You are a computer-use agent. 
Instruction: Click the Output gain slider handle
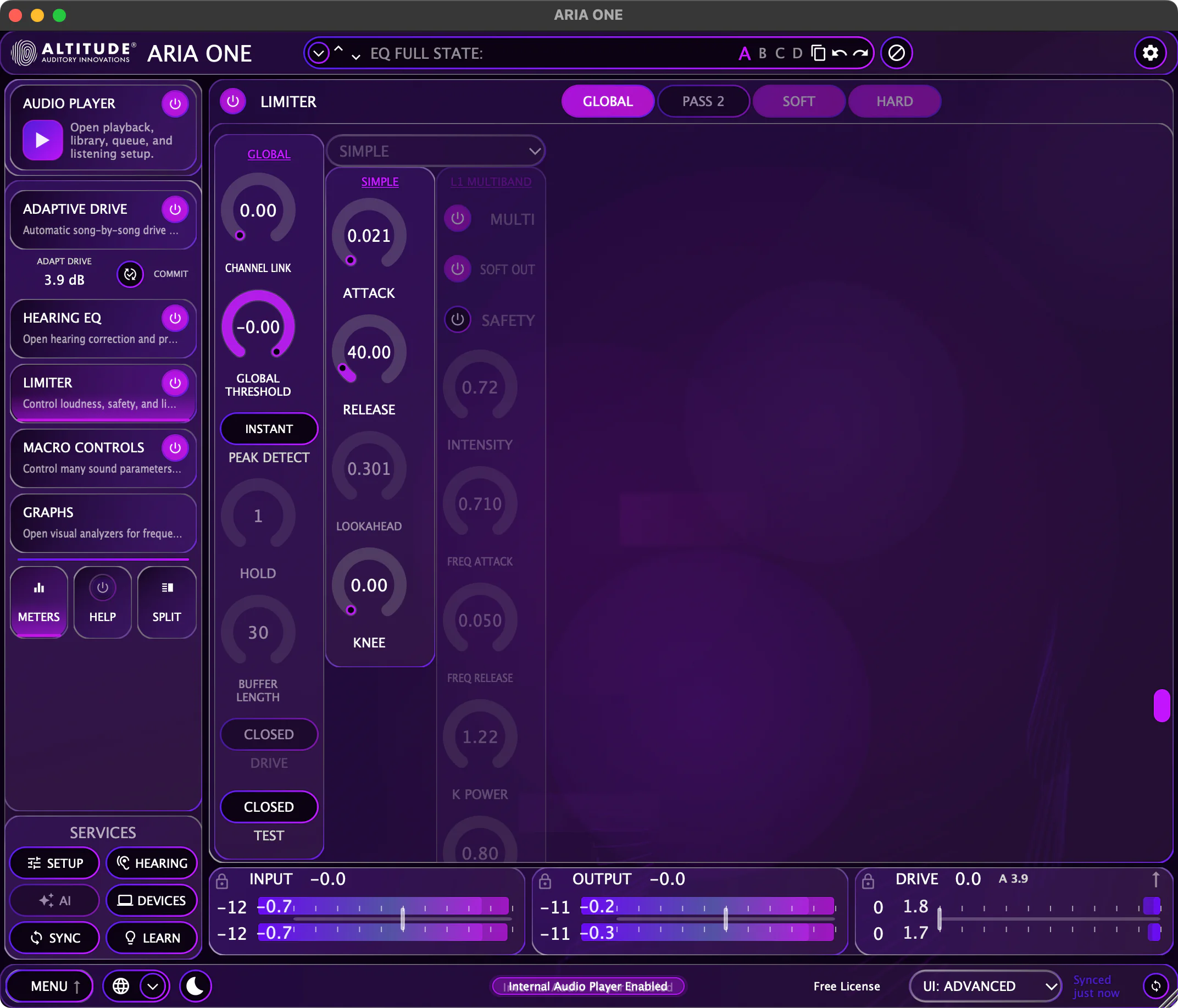click(x=725, y=919)
